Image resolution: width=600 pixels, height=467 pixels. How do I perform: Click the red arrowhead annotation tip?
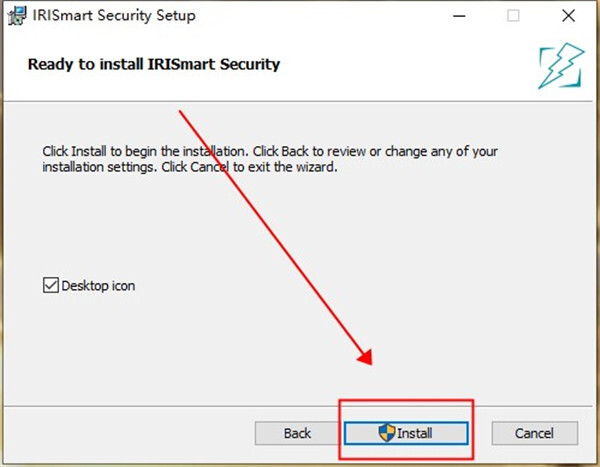365,358
